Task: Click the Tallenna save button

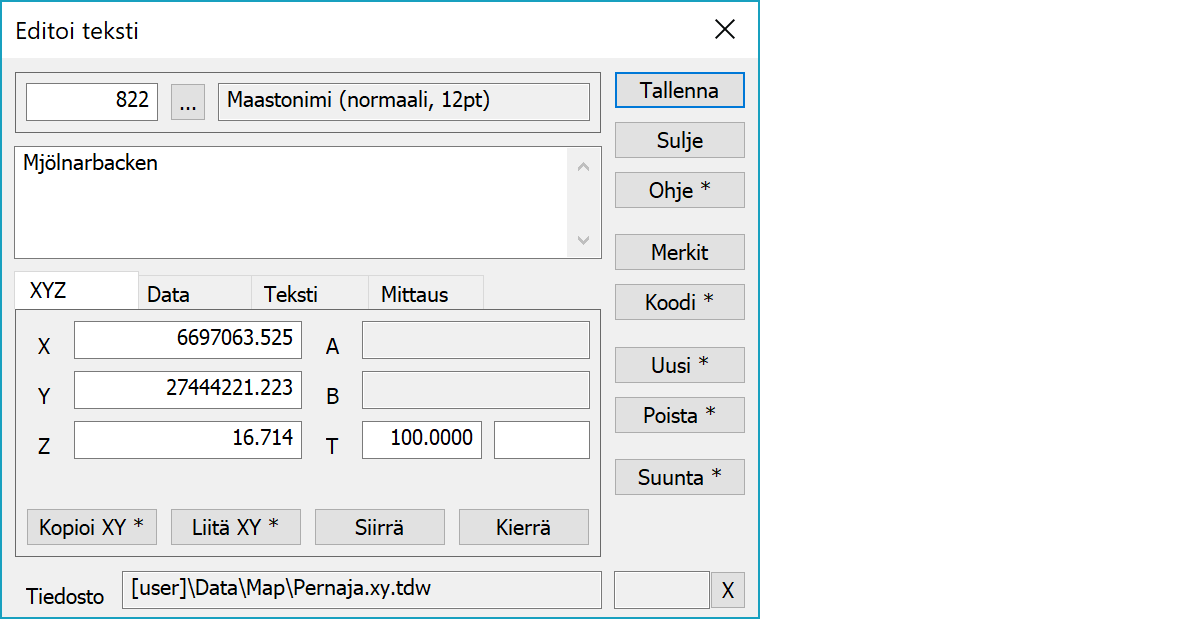Action: click(679, 90)
